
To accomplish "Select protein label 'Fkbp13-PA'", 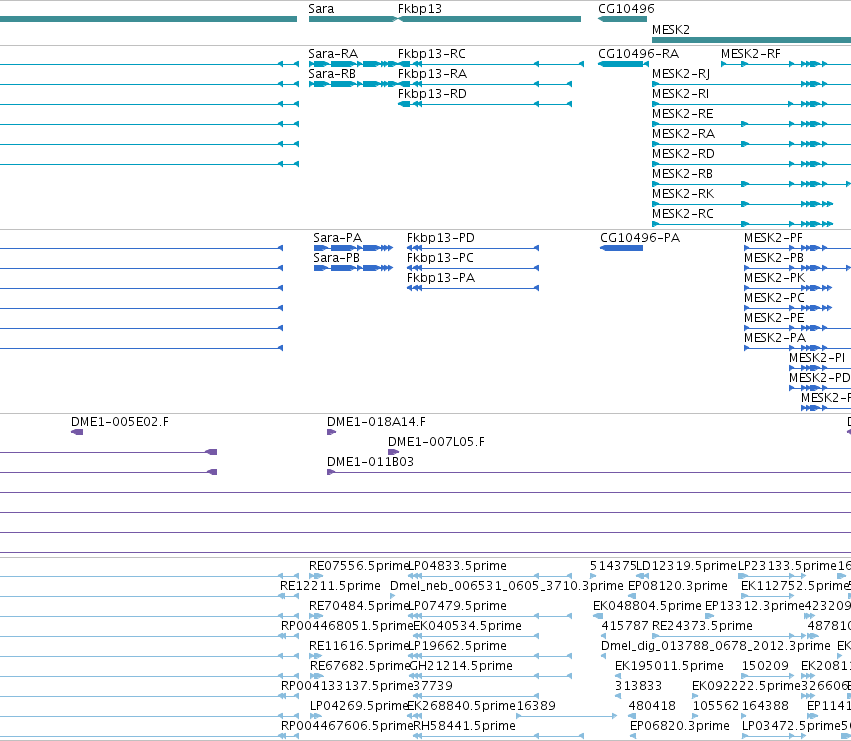I will 441,278.
